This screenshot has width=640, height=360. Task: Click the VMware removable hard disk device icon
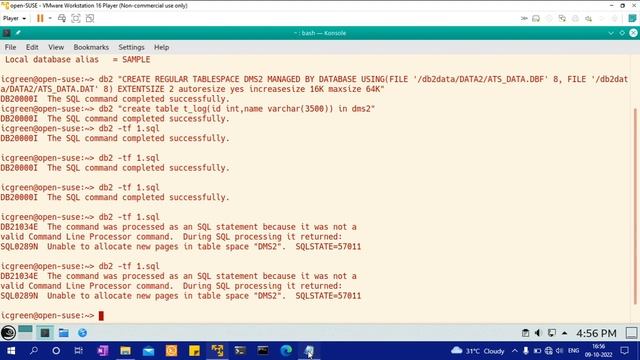(x=536, y=18)
